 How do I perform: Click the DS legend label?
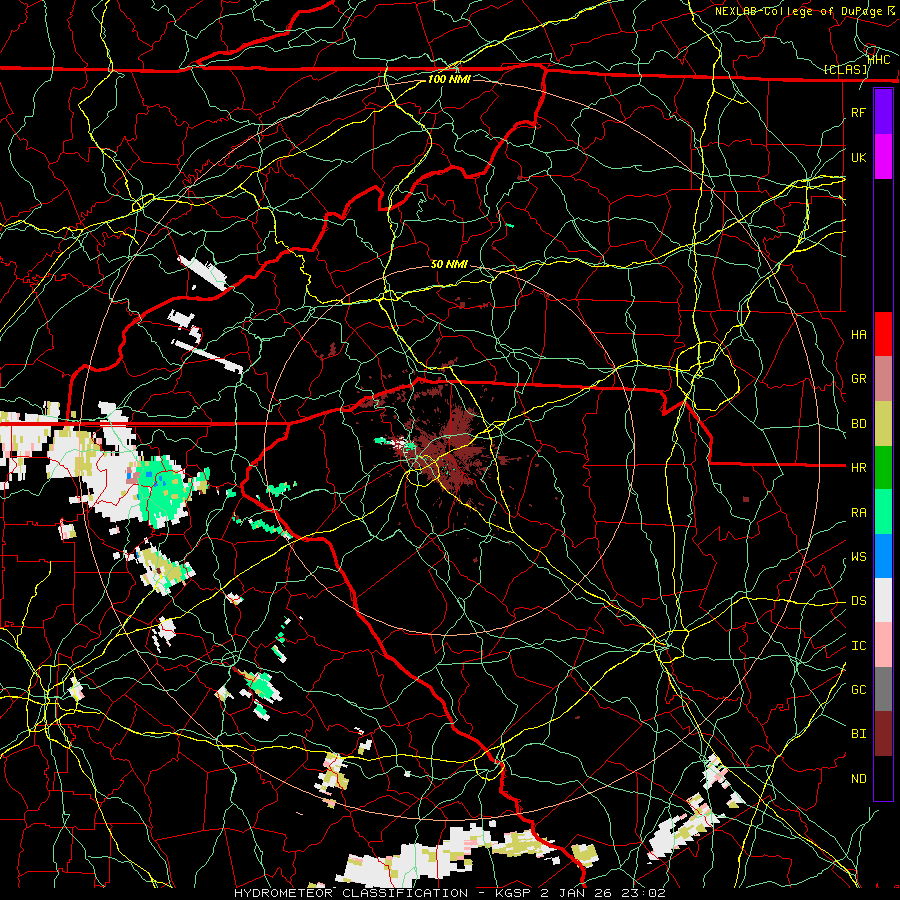tap(859, 601)
